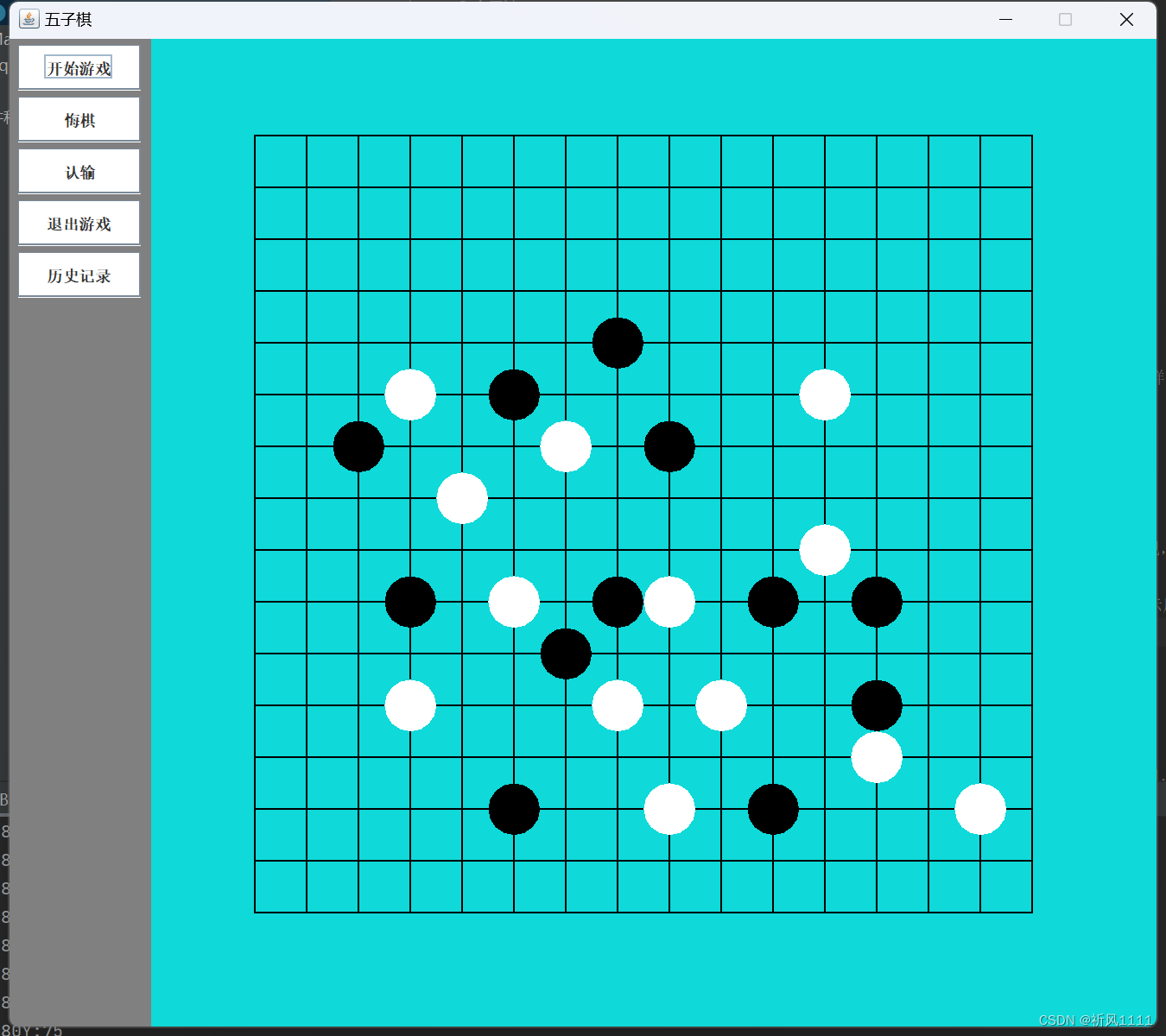Click the board's top-left corner intersection
The image size is (1166, 1036).
point(255,136)
